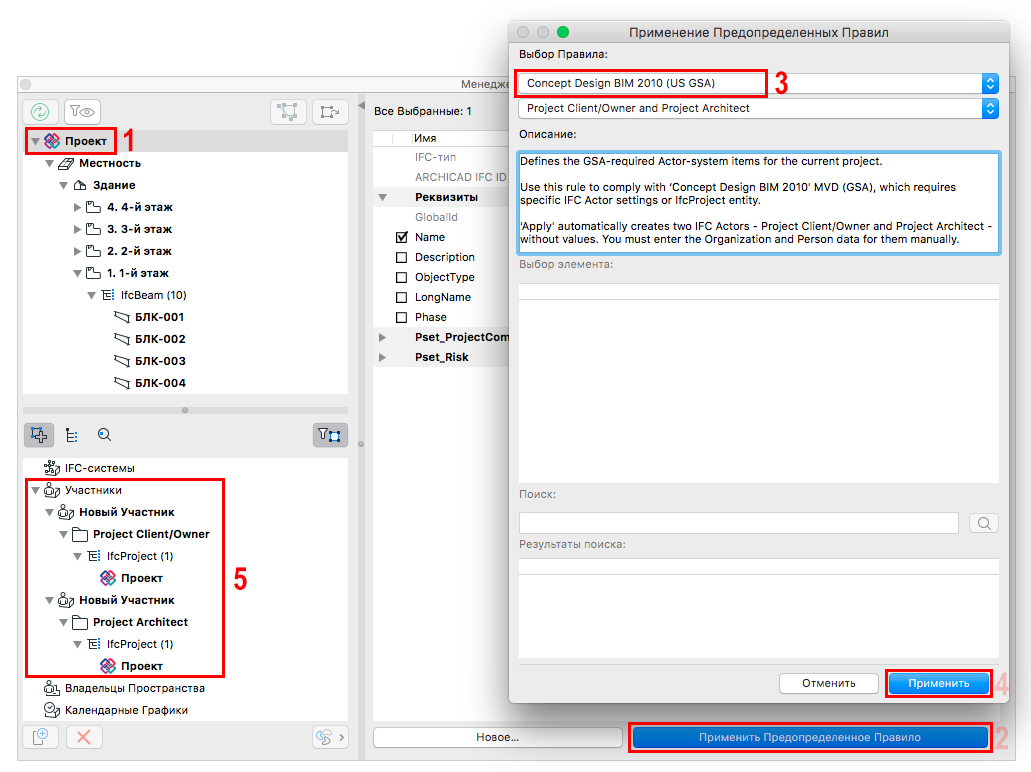The image size is (1031, 772).
Task: Click the search magnifier button beside Поиск field
Action: tap(984, 523)
